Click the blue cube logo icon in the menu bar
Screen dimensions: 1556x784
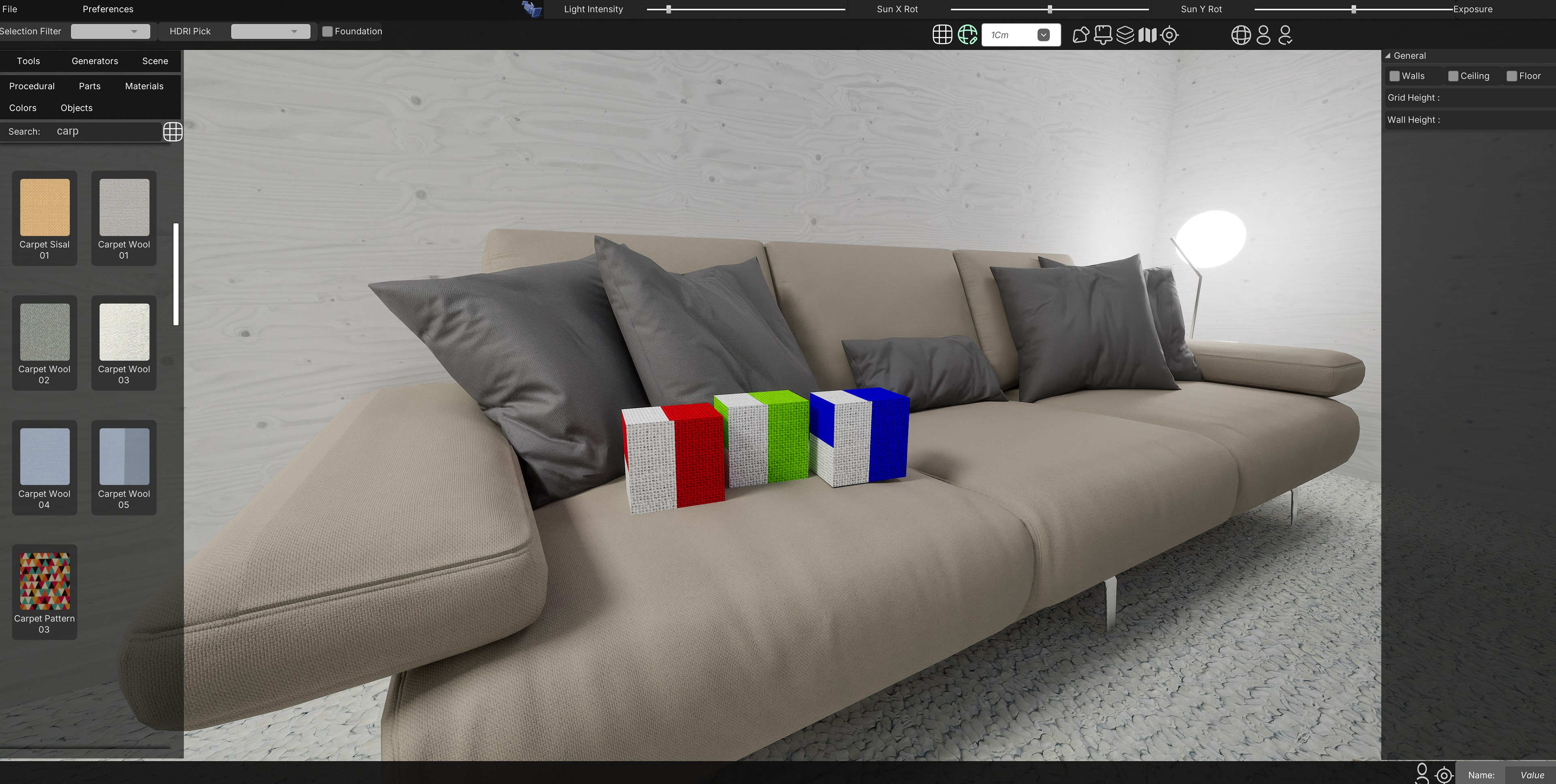532,9
